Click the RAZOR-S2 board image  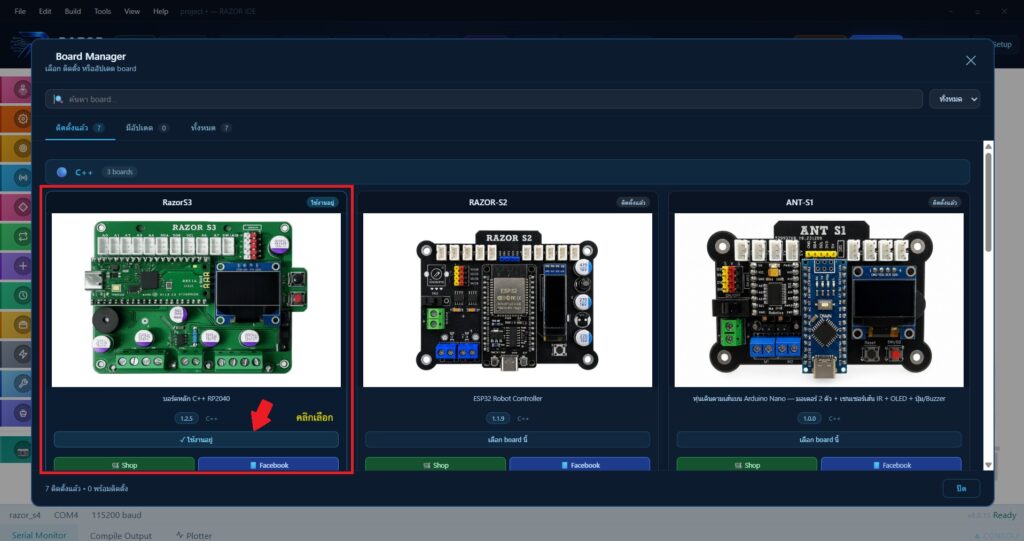tap(507, 300)
